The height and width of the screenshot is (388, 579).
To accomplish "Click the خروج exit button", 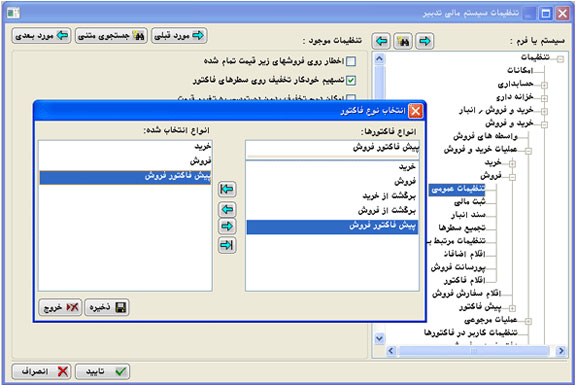I will (x=61, y=307).
